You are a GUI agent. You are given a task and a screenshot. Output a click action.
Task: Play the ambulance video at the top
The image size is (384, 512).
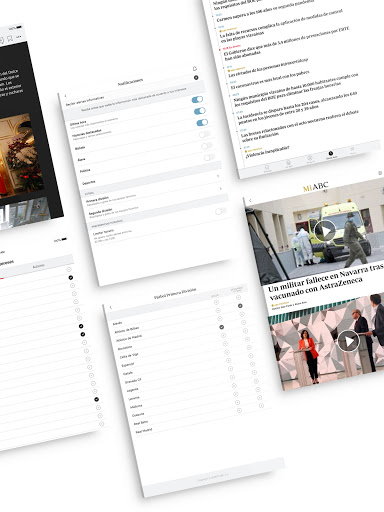[325, 231]
